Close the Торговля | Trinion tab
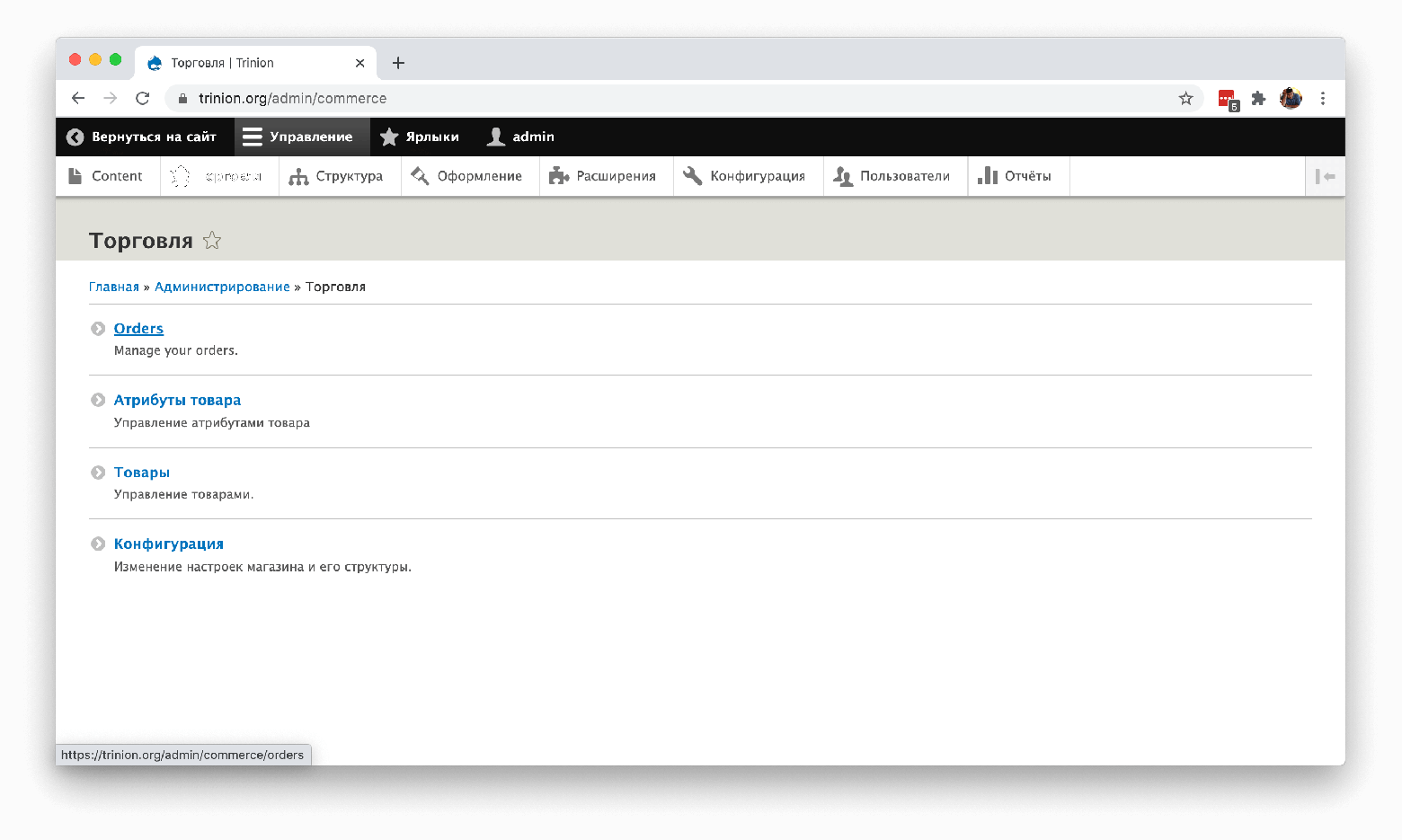Screen dimensions: 1402x840 [x=359, y=63]
